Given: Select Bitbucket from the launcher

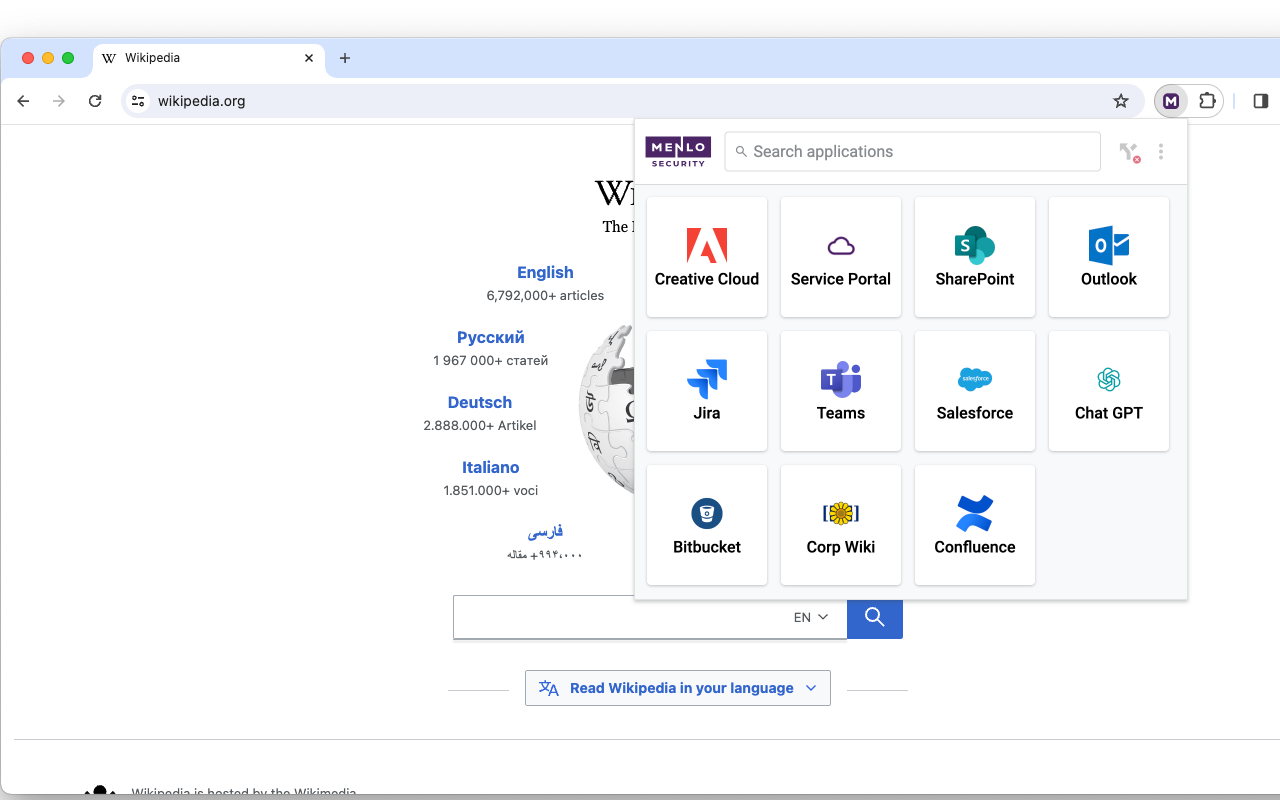Looking at the screenshot, I should click(706, 525).
